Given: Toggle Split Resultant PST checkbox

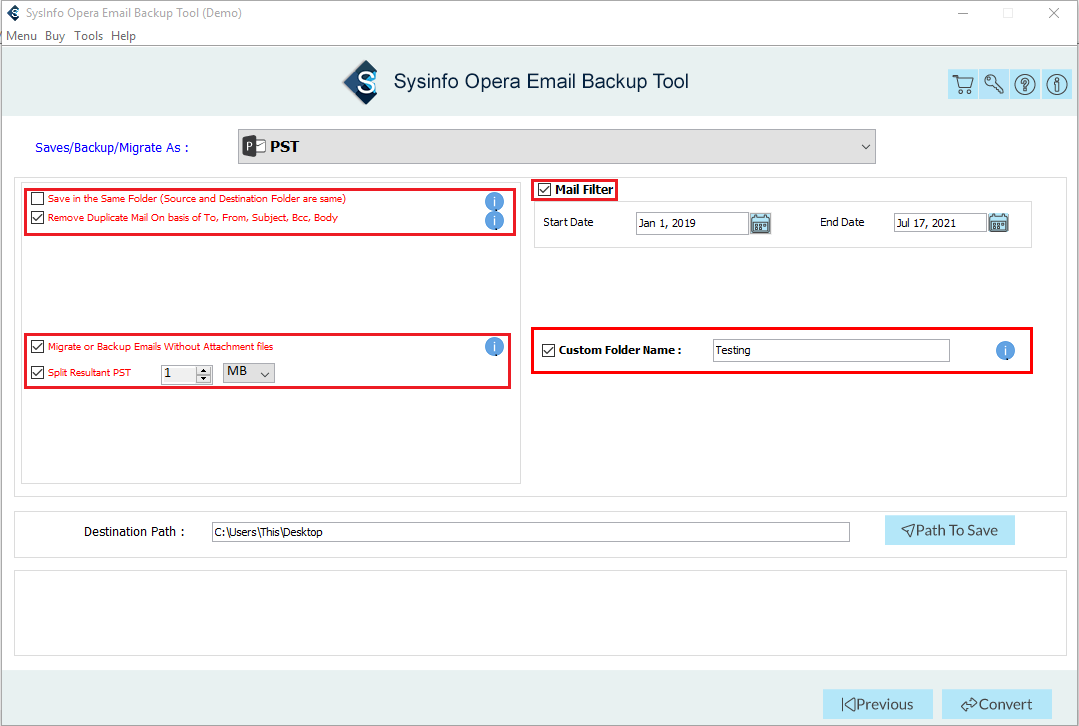Looking at the screenshot, I should pyautogui.click(x=38, y=372).
